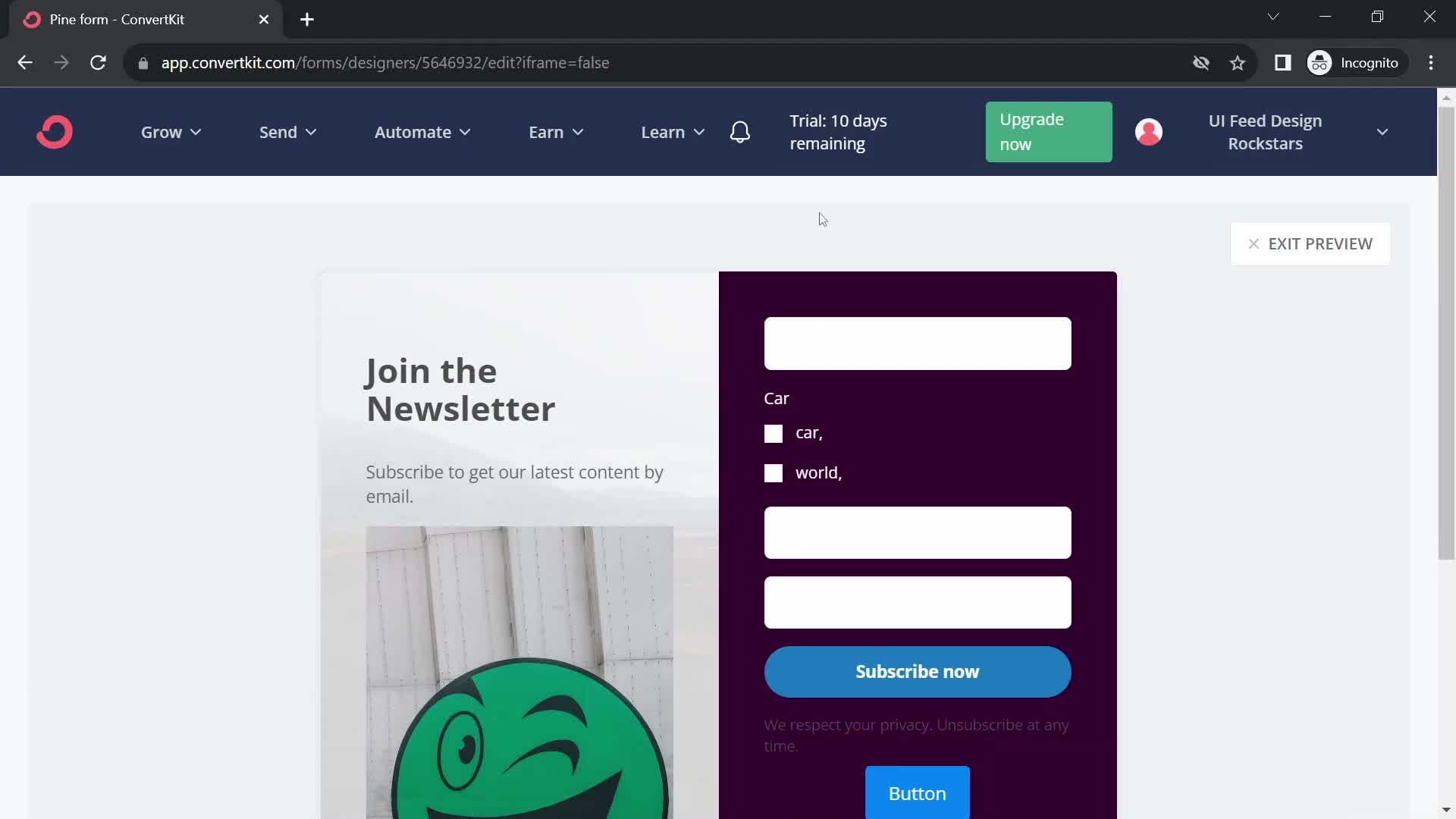Click the EXIT PREVIEW button
The width and height of the screenshot is (1456, 819).
1310,243
